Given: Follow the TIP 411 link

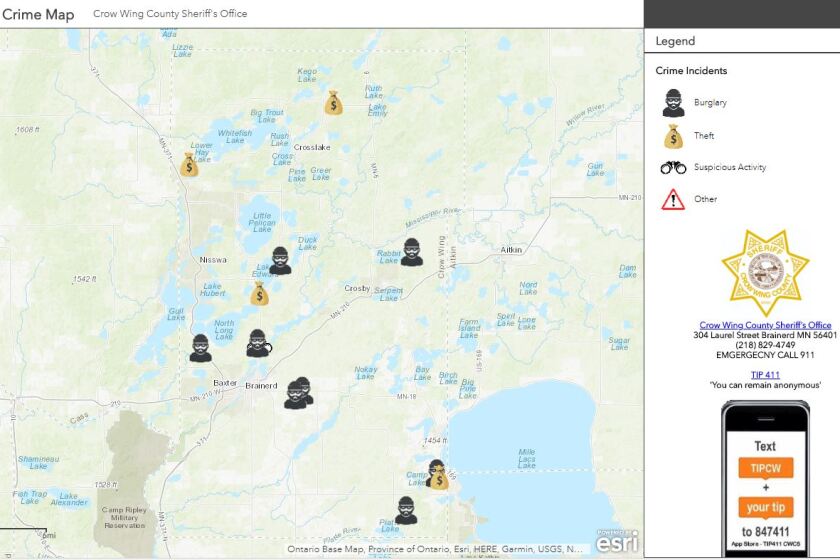Looking at the screenshot, I should [765, 374].
